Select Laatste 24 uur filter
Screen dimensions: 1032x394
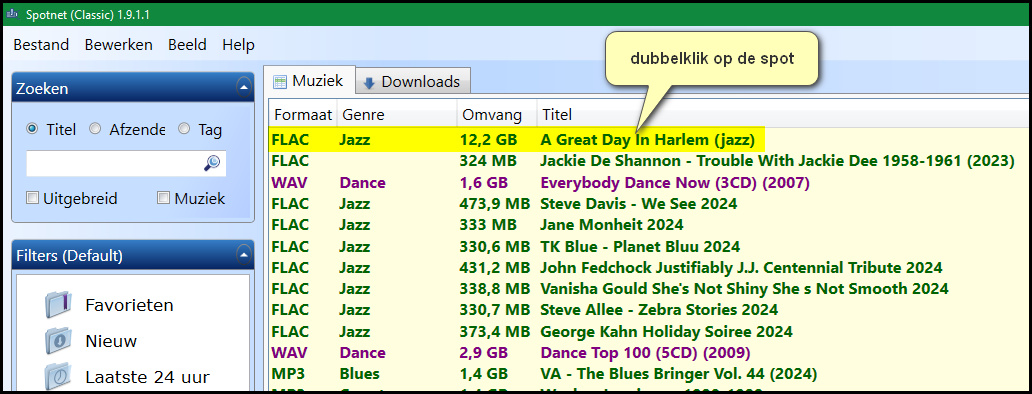tap(147, 377)
